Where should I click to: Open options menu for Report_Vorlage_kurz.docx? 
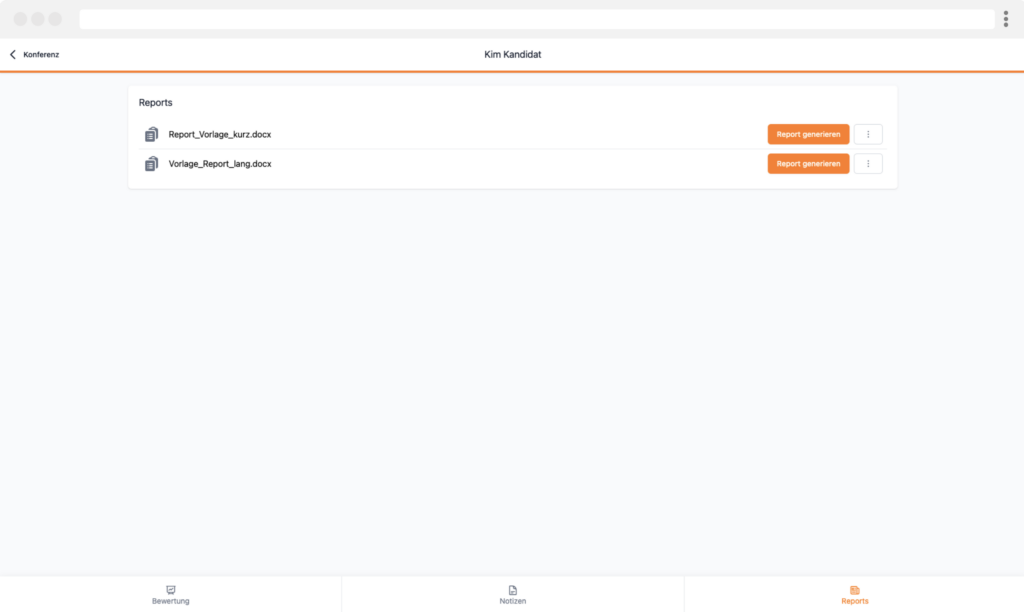click(x=868, y=135)
